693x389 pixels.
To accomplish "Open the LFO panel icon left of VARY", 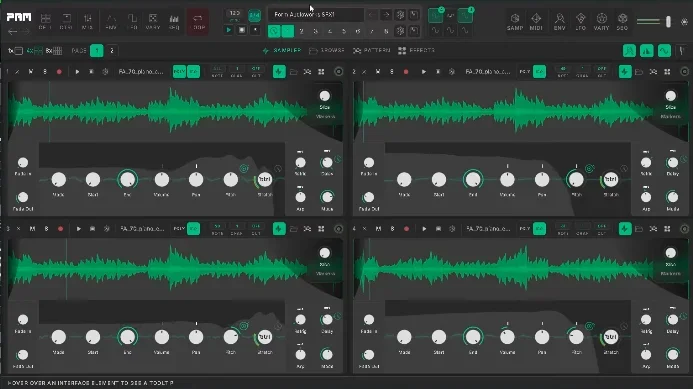I will point(132,21).
